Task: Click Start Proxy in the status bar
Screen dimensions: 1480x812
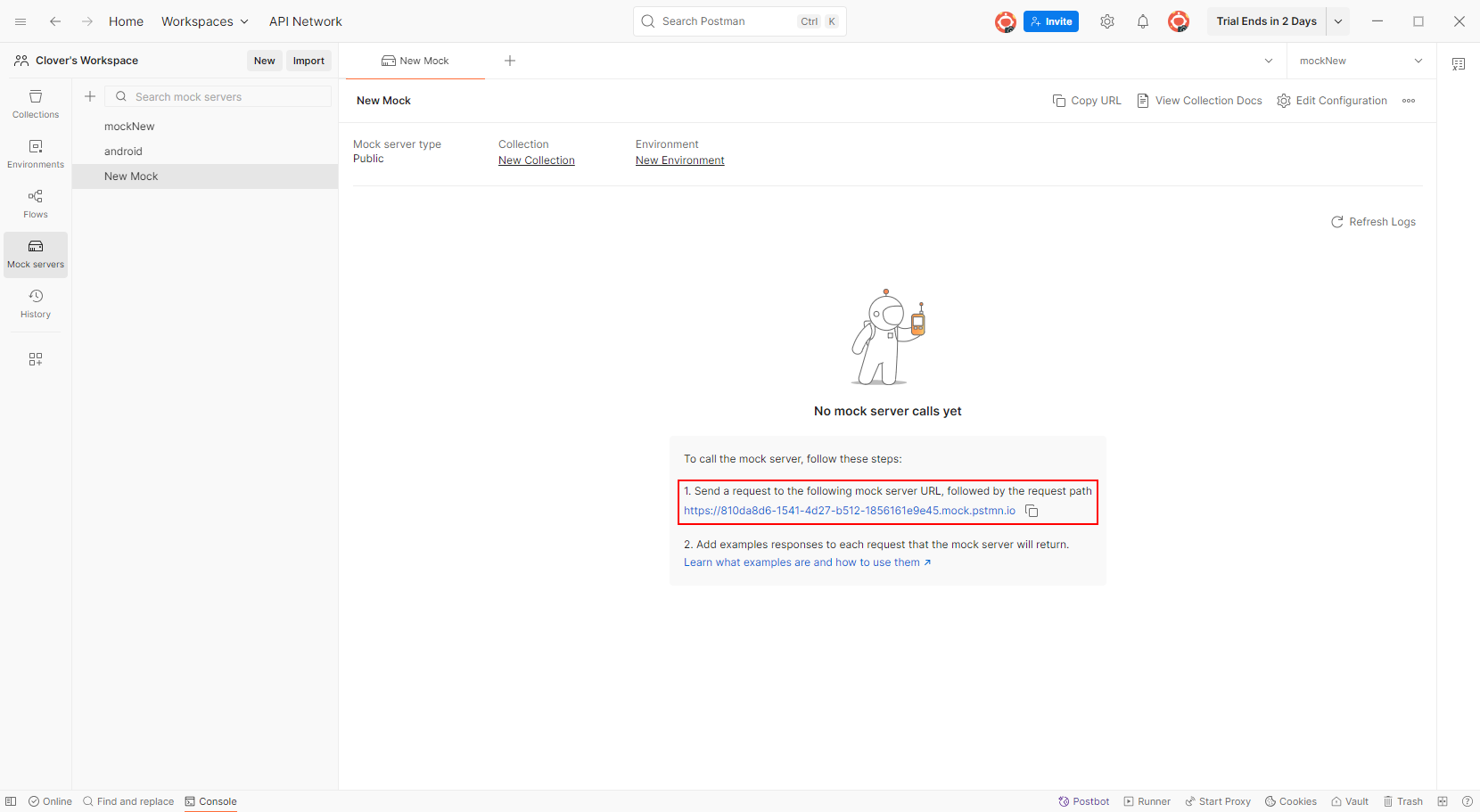Action: click(x=1218, y=801)
